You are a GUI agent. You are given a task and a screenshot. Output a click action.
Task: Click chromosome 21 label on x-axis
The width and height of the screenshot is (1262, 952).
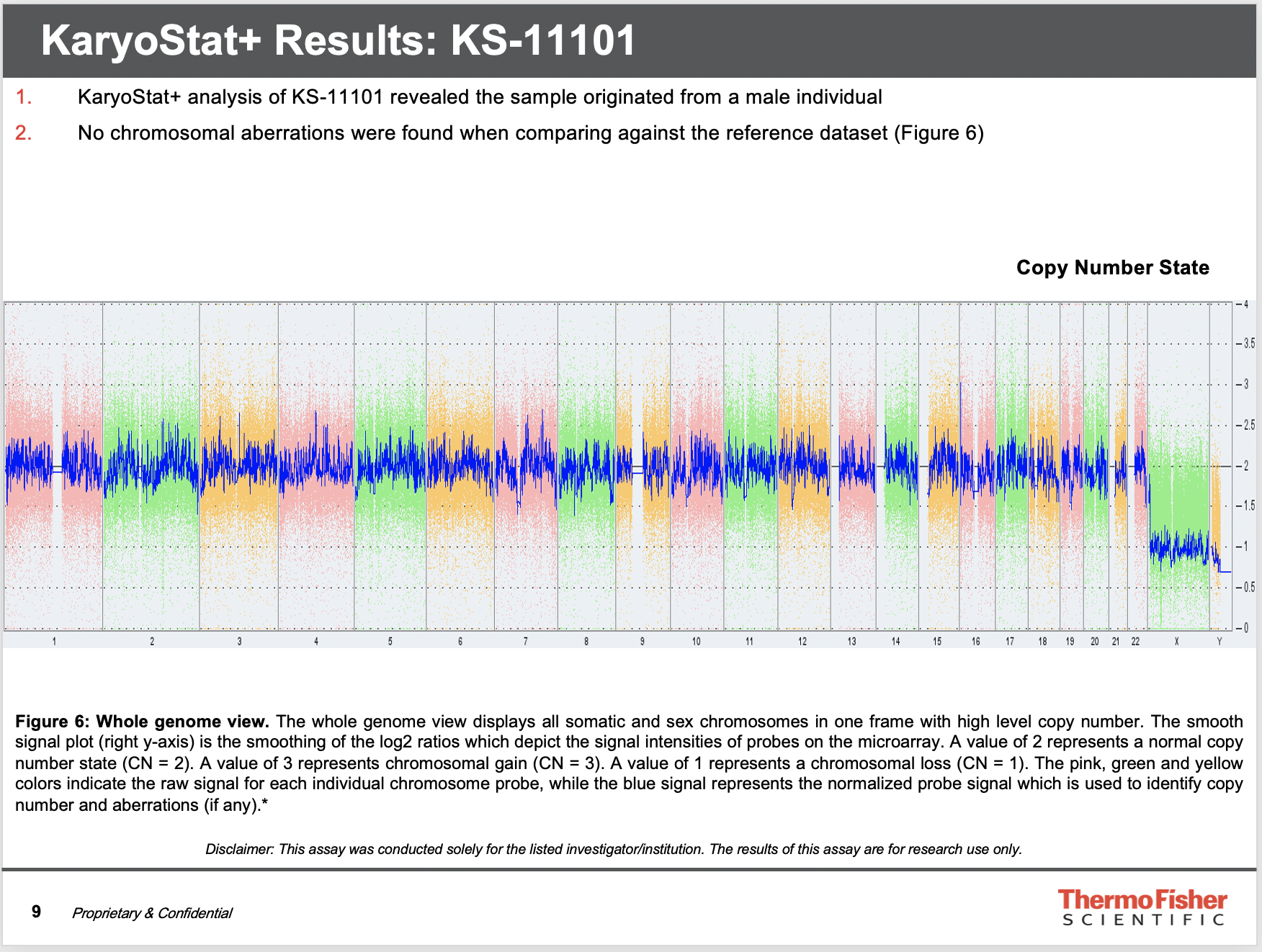[x=1116, y=641]
